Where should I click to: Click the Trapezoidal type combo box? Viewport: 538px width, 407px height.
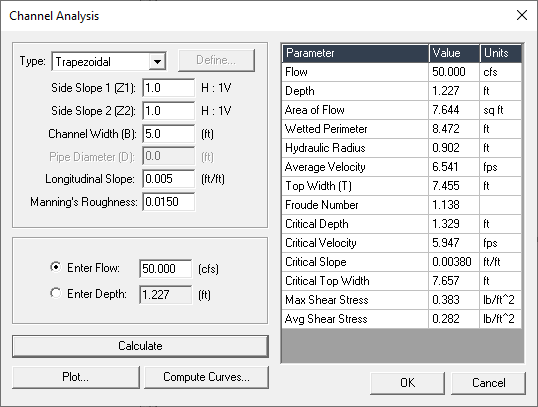click(109, 62)
